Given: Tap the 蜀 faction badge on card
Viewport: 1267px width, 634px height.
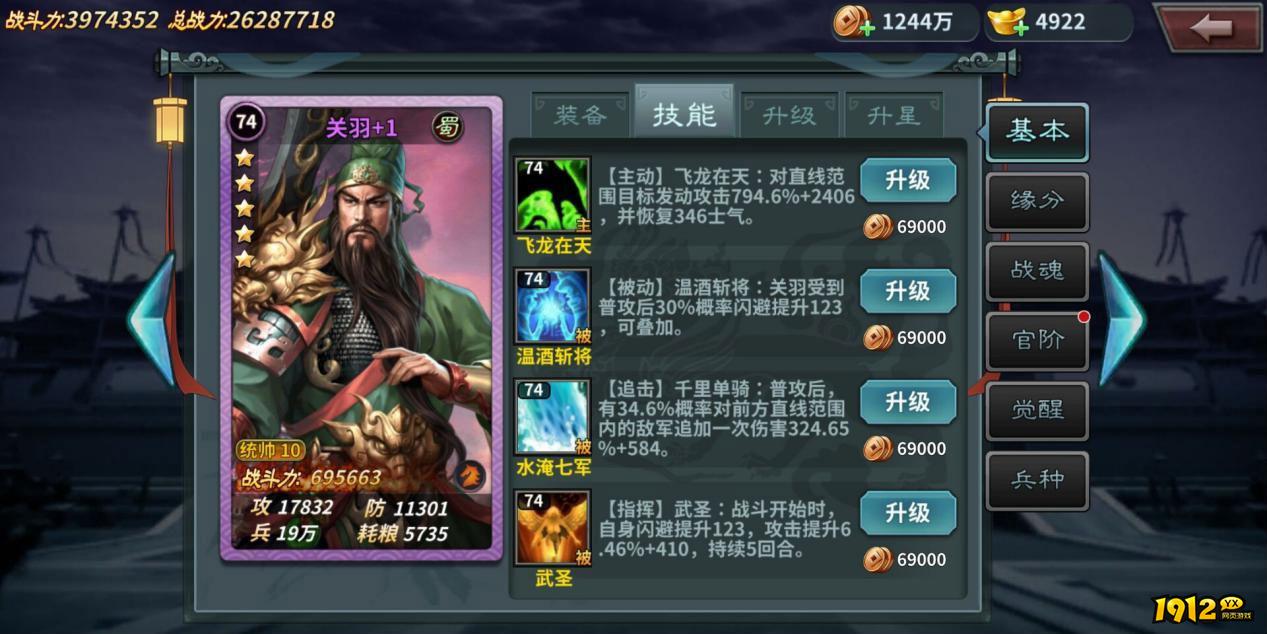Looking at the screenshot, I should [x=448, y=127].
